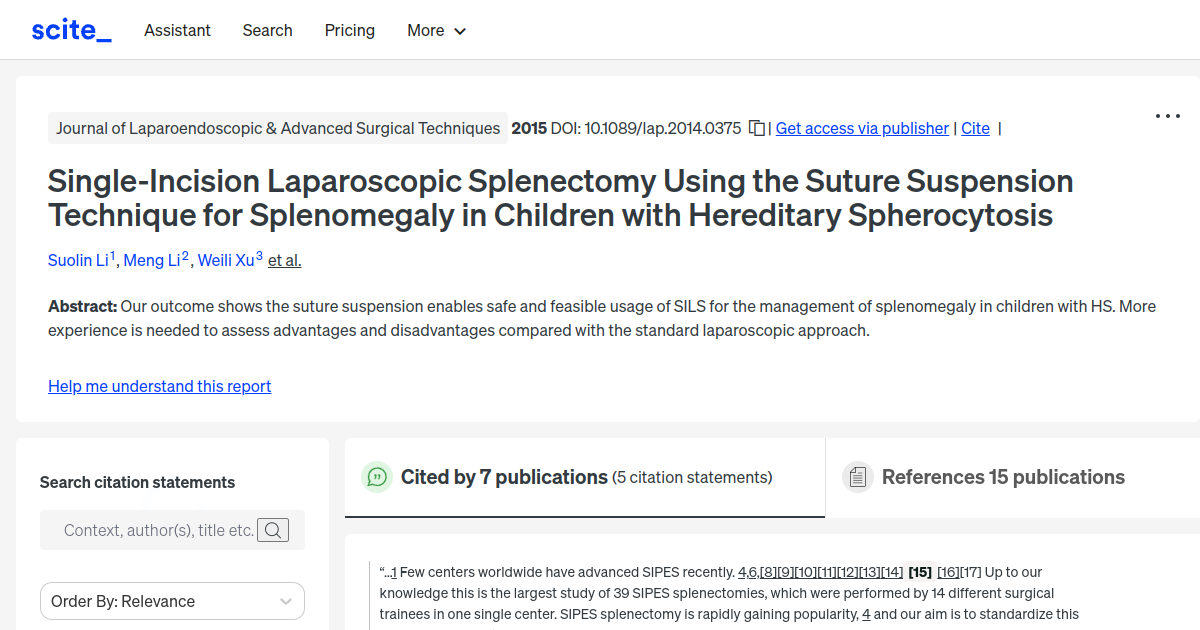The width and height of the screenshot is (1200, 630).
Task: Click the search magnifier icon button
Action: 273,530
